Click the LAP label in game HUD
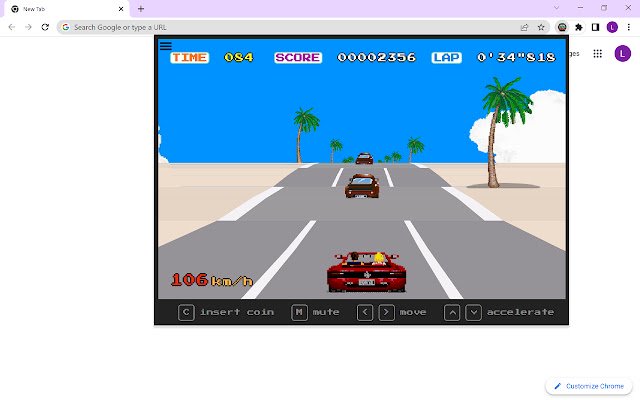 coord(447,58)
